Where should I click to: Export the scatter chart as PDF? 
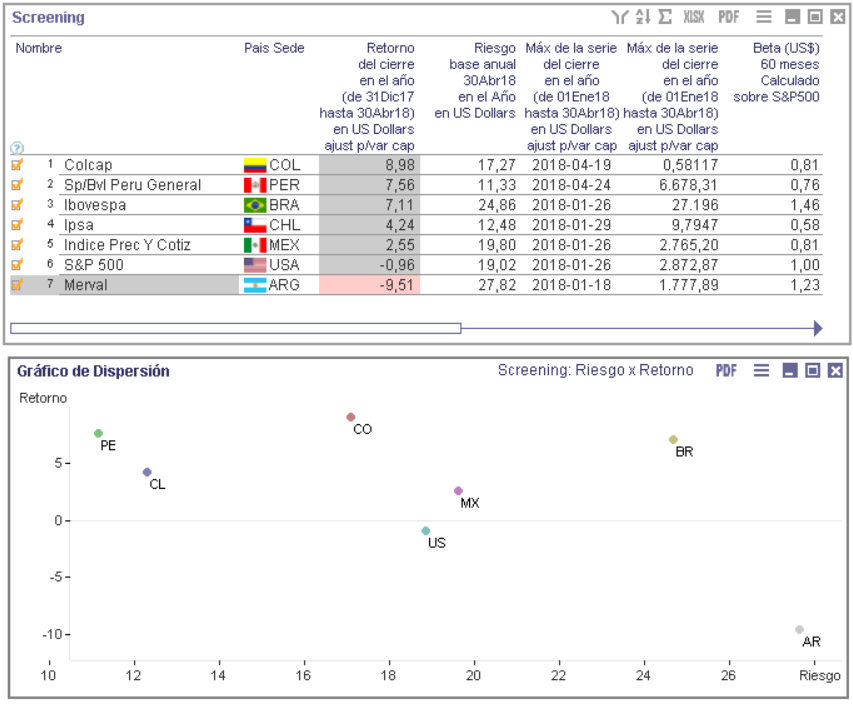[726, 371]
